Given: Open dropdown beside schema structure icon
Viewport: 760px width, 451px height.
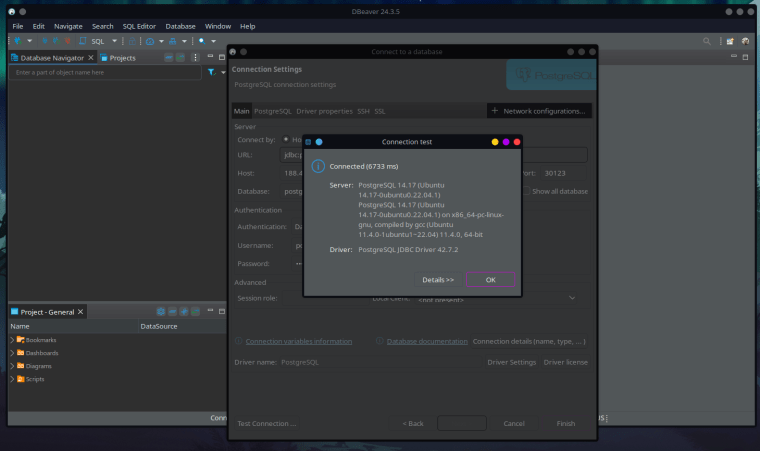Looking at the screenshot, I should (x=184, y=41).
